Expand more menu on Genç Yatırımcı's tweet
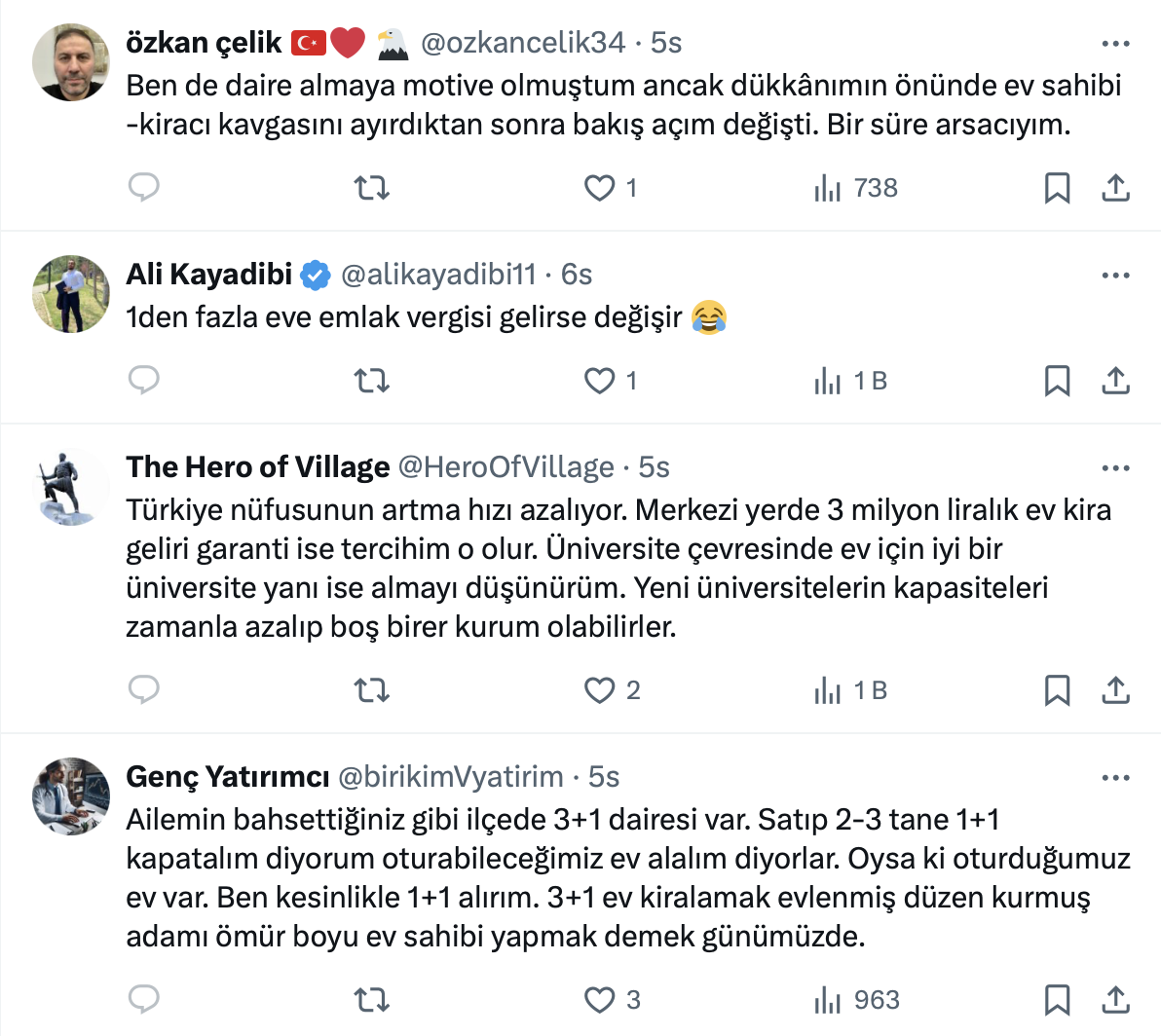This screenshot has width=1161, height=1036. tap(1115, 778)
